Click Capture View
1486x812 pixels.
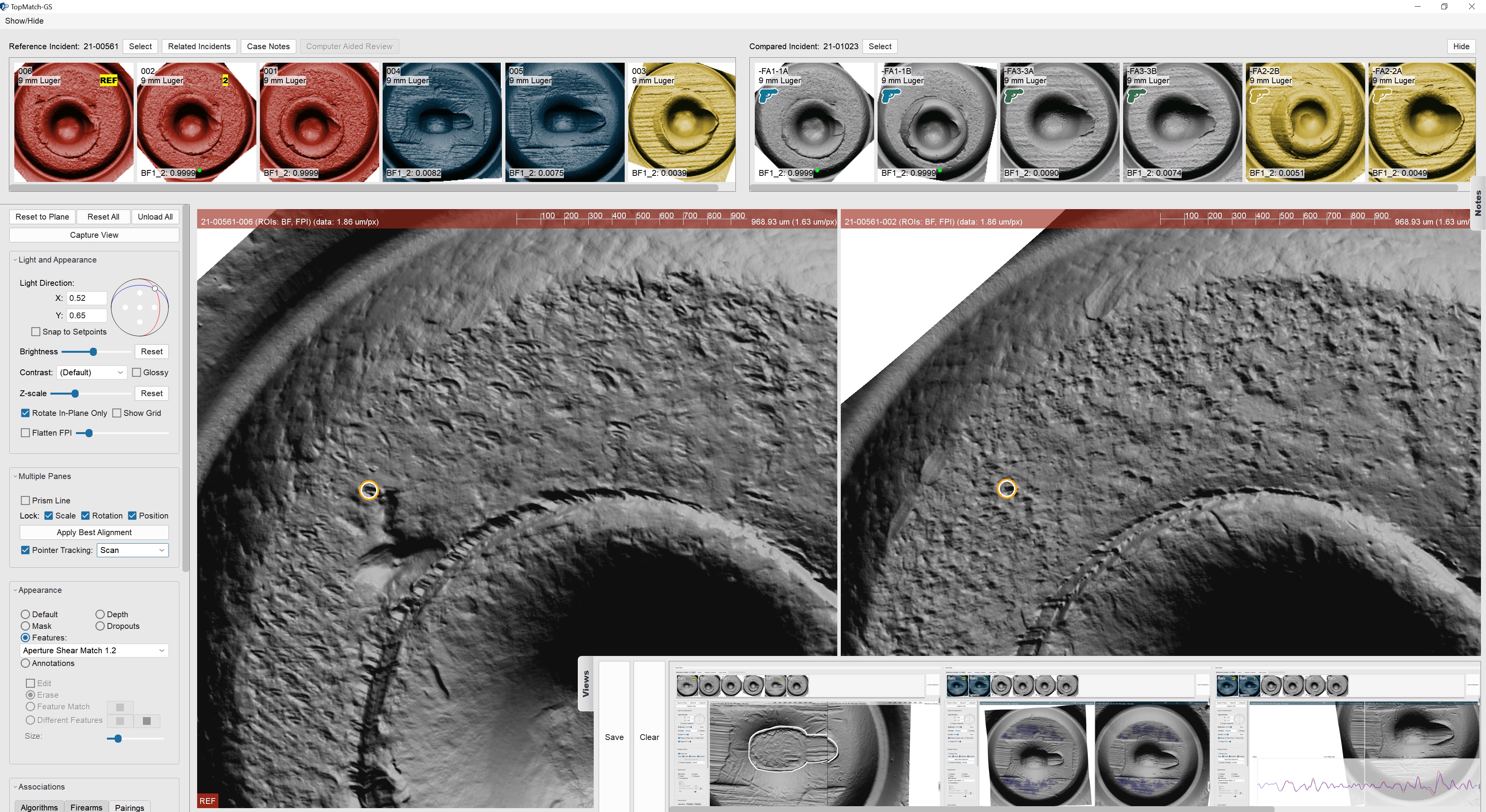pyautogui.click(x=94, y=235)
